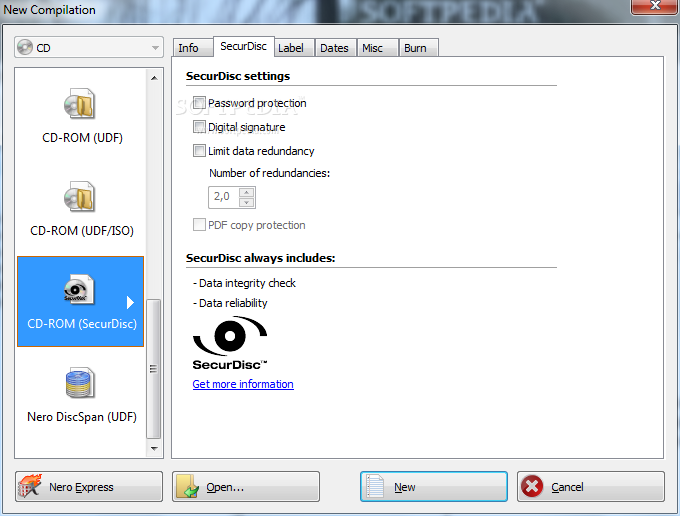Click the redundancies value field 2,0
Image resolution: width=680 pixels, height=516 pixels.
[x=223, y=197]
